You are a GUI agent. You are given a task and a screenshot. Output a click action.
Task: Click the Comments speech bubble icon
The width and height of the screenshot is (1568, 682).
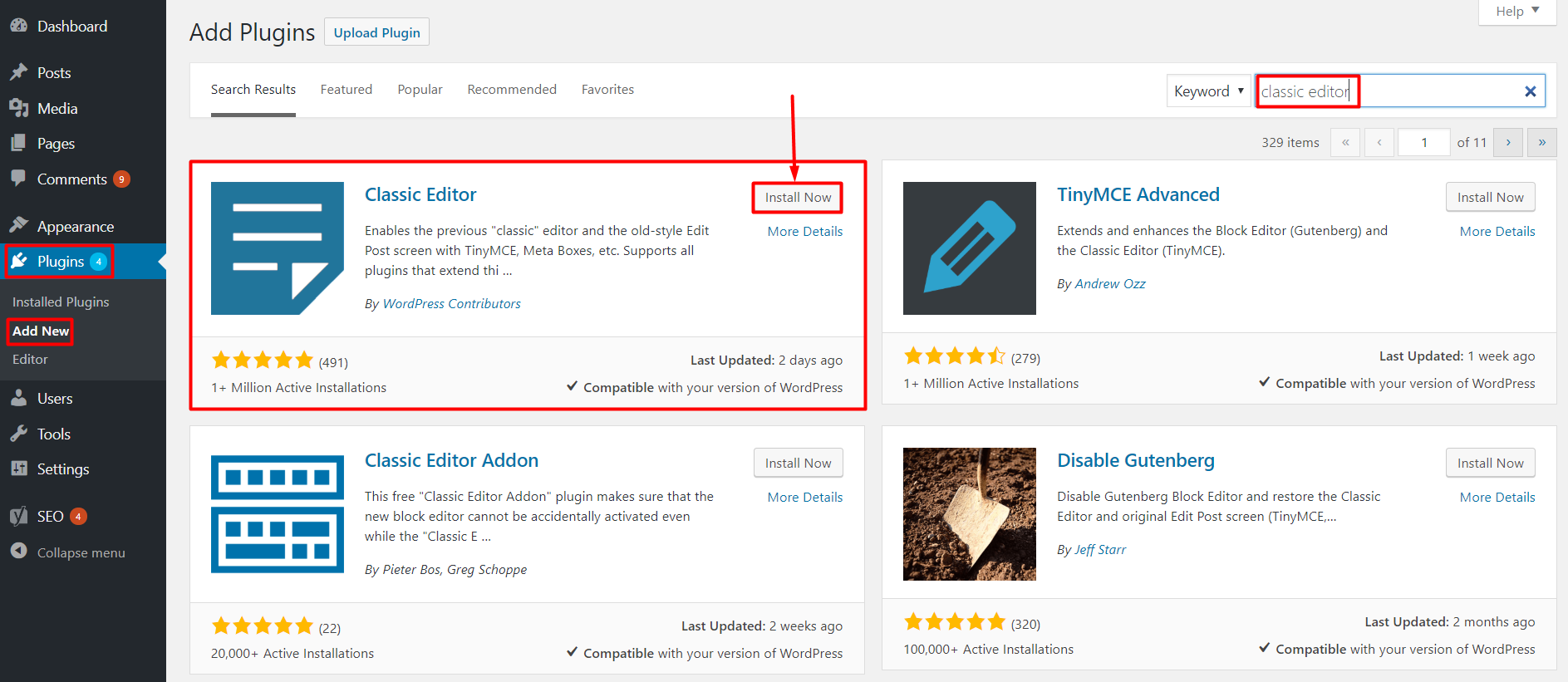coord(18,178)
